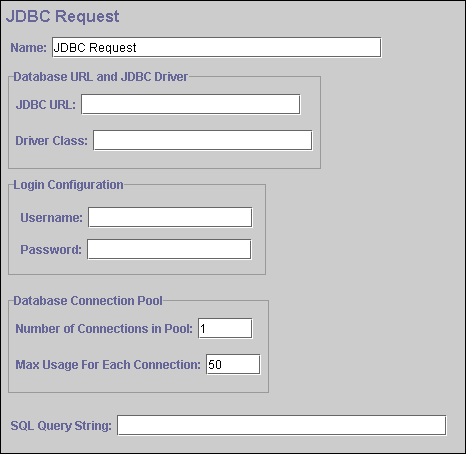
Task: Click into the Username field
Action: tap(170, 217)
